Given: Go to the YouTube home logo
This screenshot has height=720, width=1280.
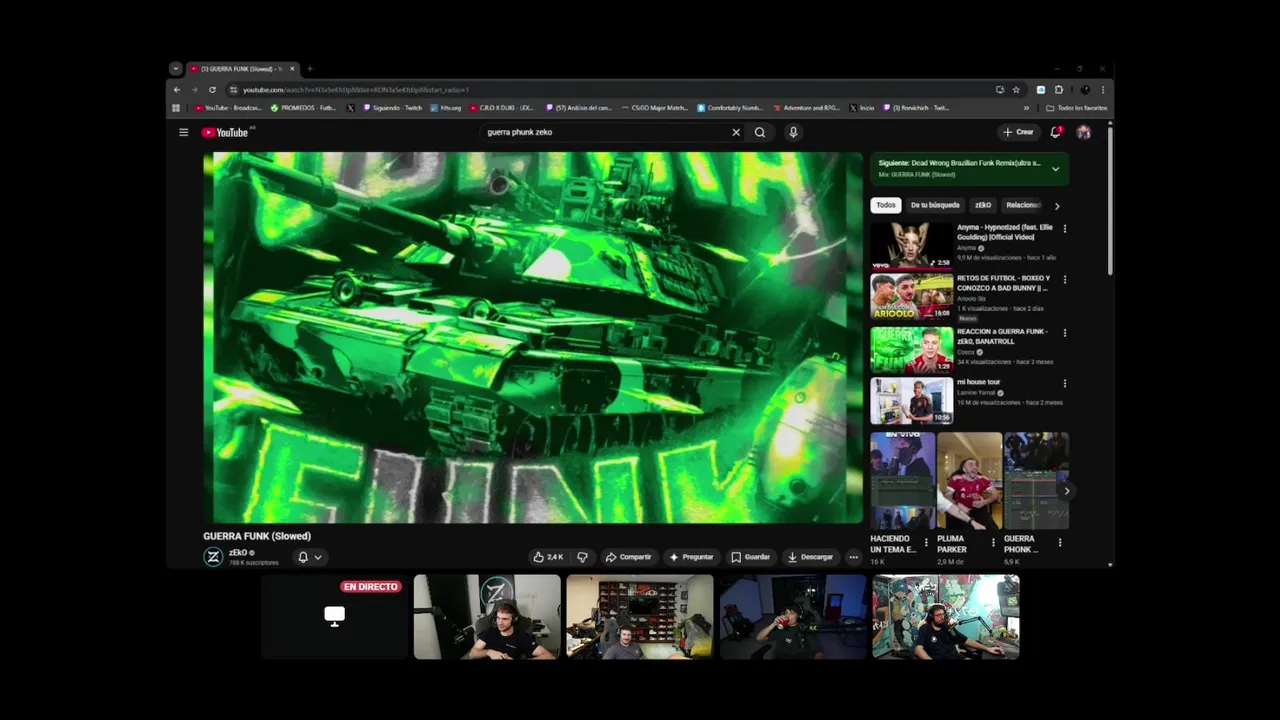Looking at the screenshot, I should pyautogui.click(x=225, y=132).
